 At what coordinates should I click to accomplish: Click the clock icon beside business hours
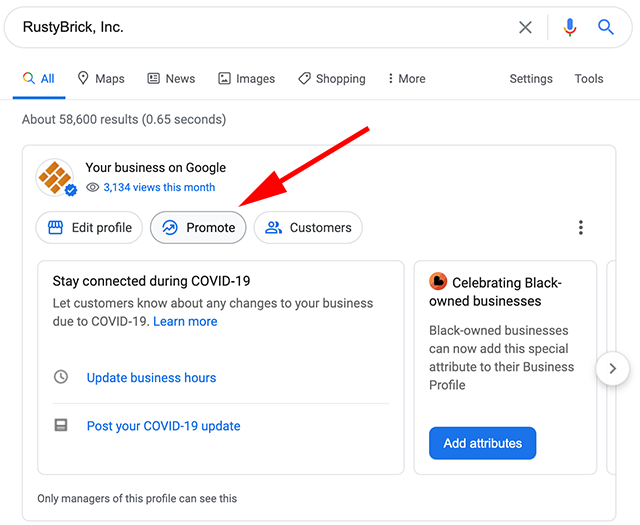(x=61, y=377)
